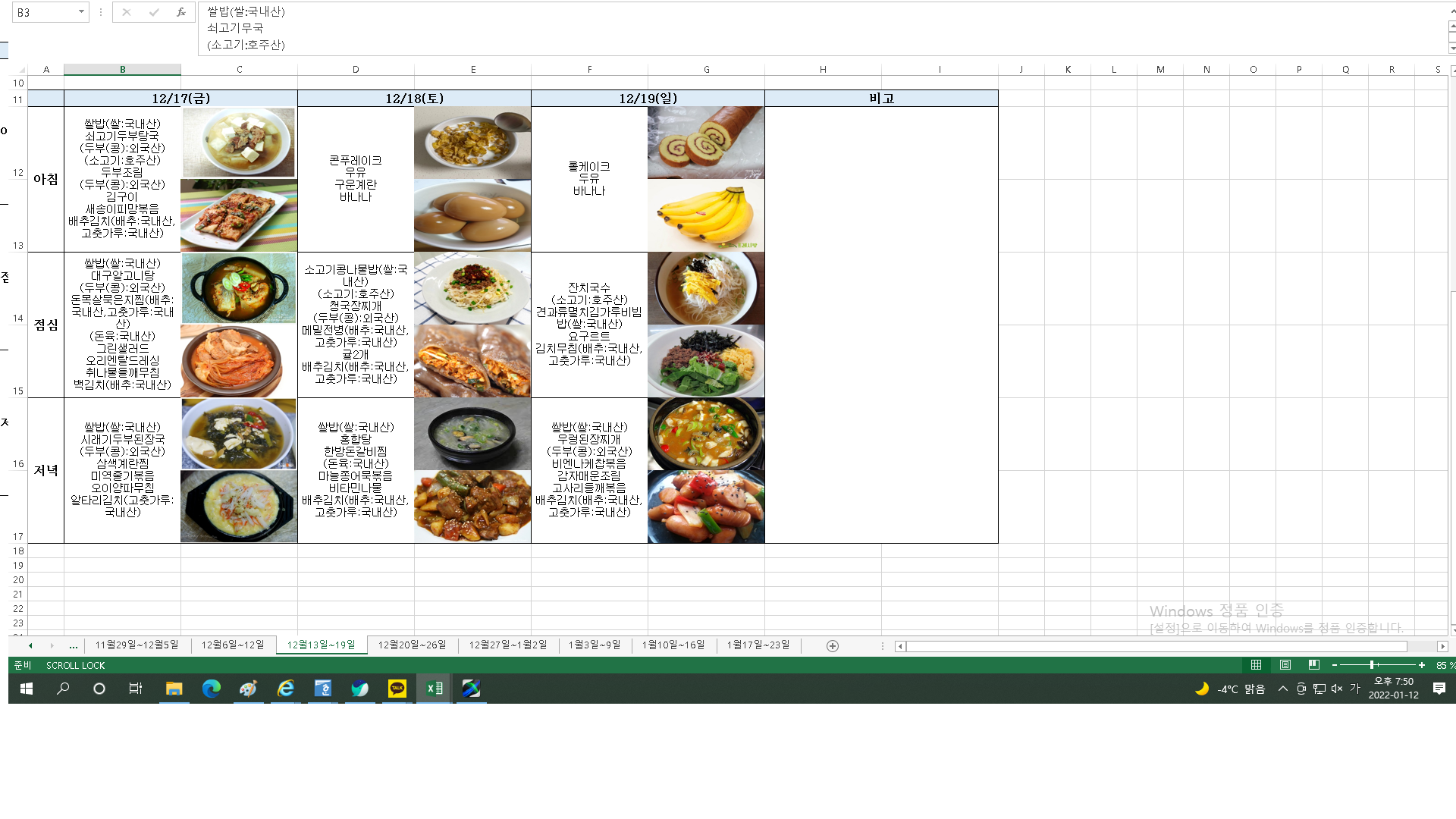Click the banana bunch photo
The image size is (1456, 819).
706,215
